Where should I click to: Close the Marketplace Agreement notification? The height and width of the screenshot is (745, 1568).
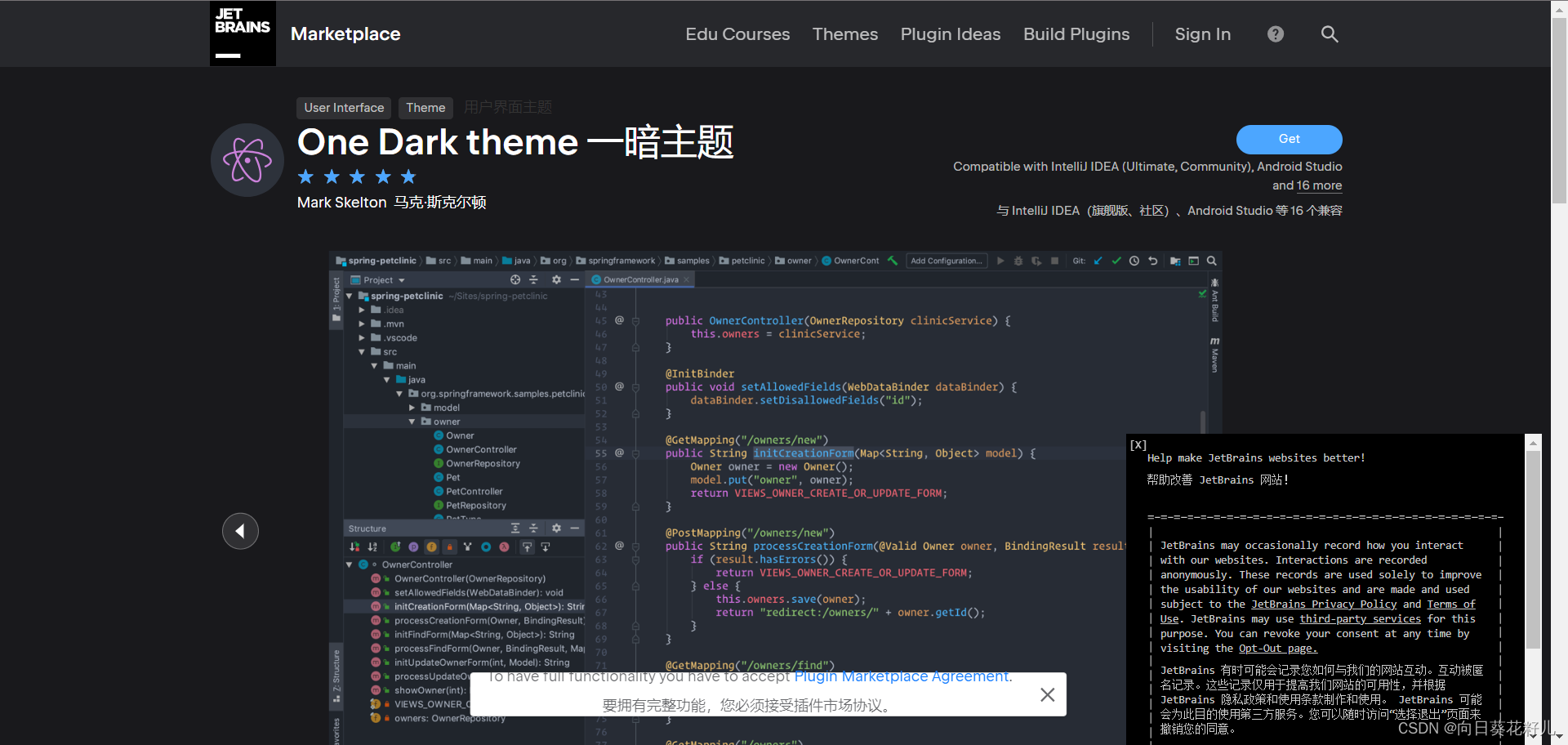(1048, 694)
